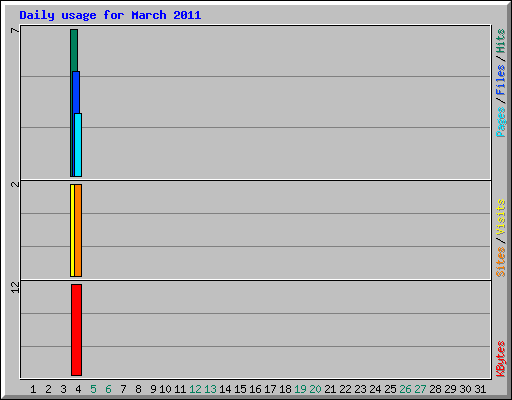Click day 3 on the x-axis

[x=63, y=389]
